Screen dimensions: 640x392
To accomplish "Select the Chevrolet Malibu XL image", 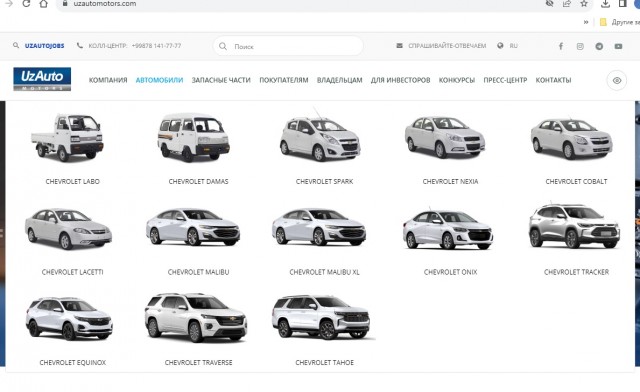I will coord(319,227).
